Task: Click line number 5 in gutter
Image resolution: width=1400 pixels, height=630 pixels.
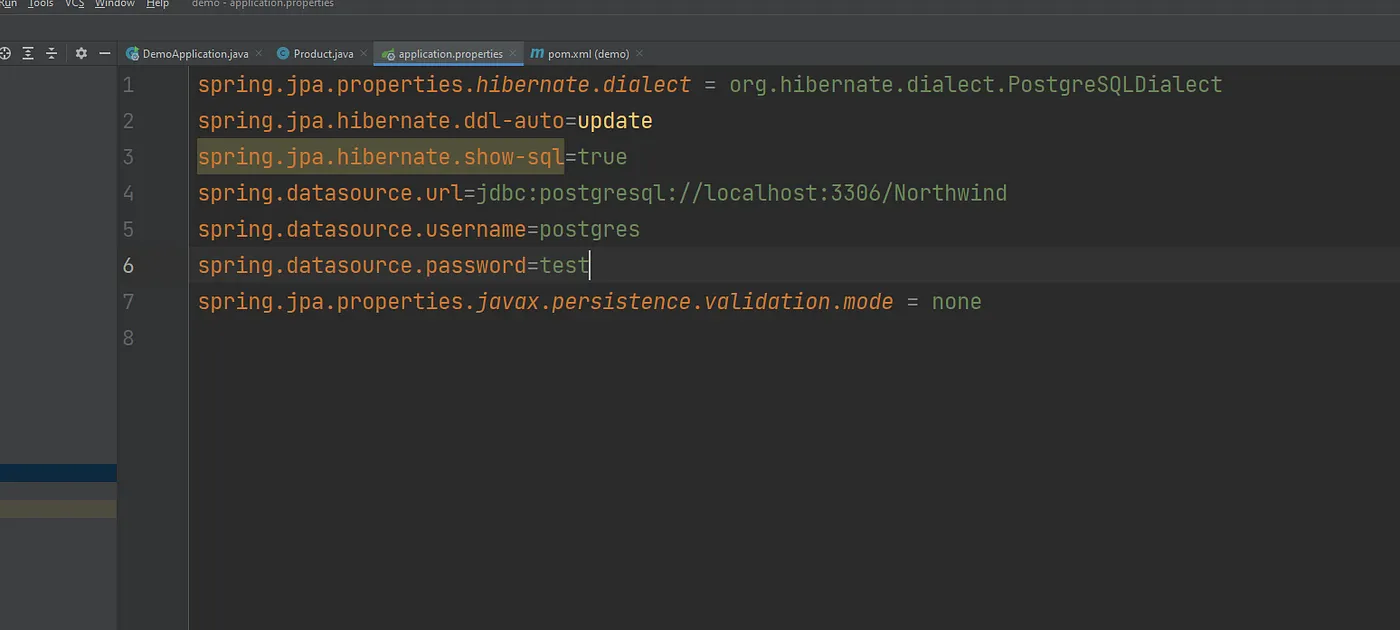Action: pyautogui.click(x=128, y=229)
